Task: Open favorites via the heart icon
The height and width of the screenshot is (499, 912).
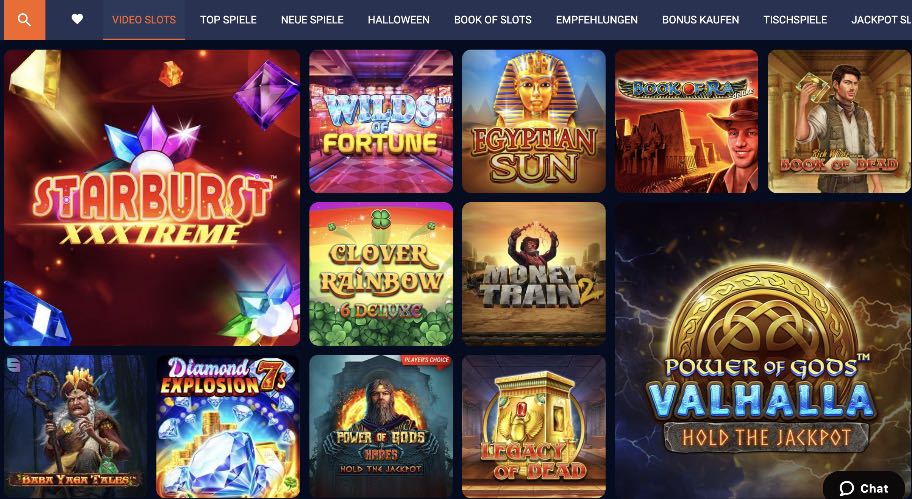Action: click(77, 19)
